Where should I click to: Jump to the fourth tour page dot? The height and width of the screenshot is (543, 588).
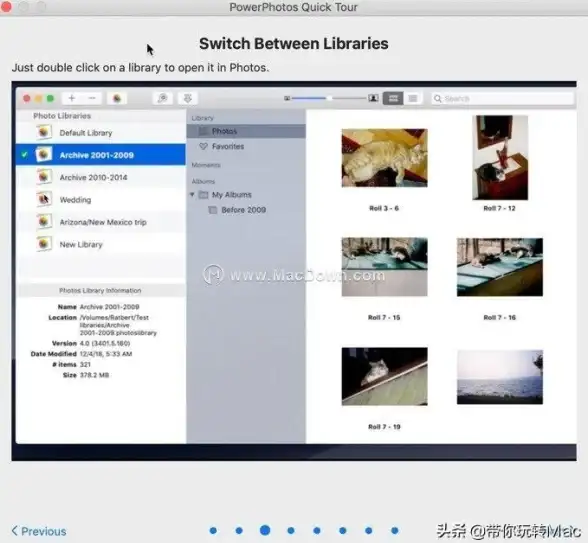point(291,530)
